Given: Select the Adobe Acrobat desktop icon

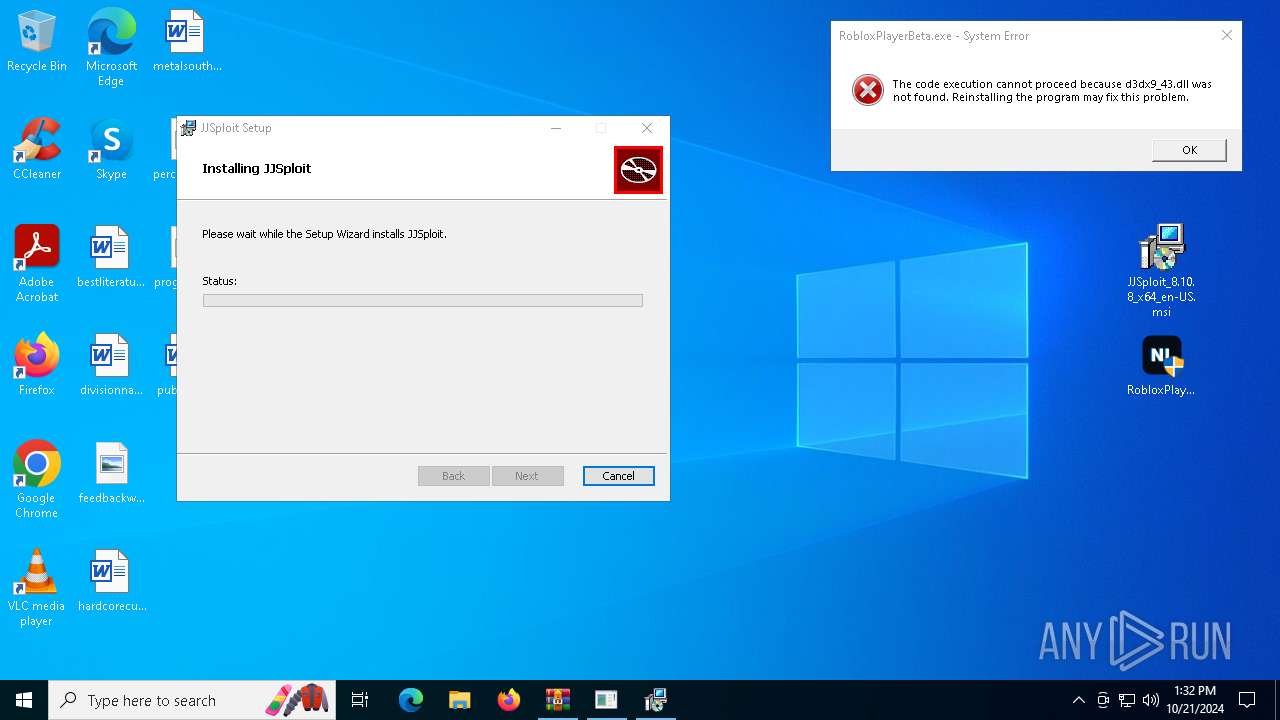Looking at the screenshot, I should 36,264.
